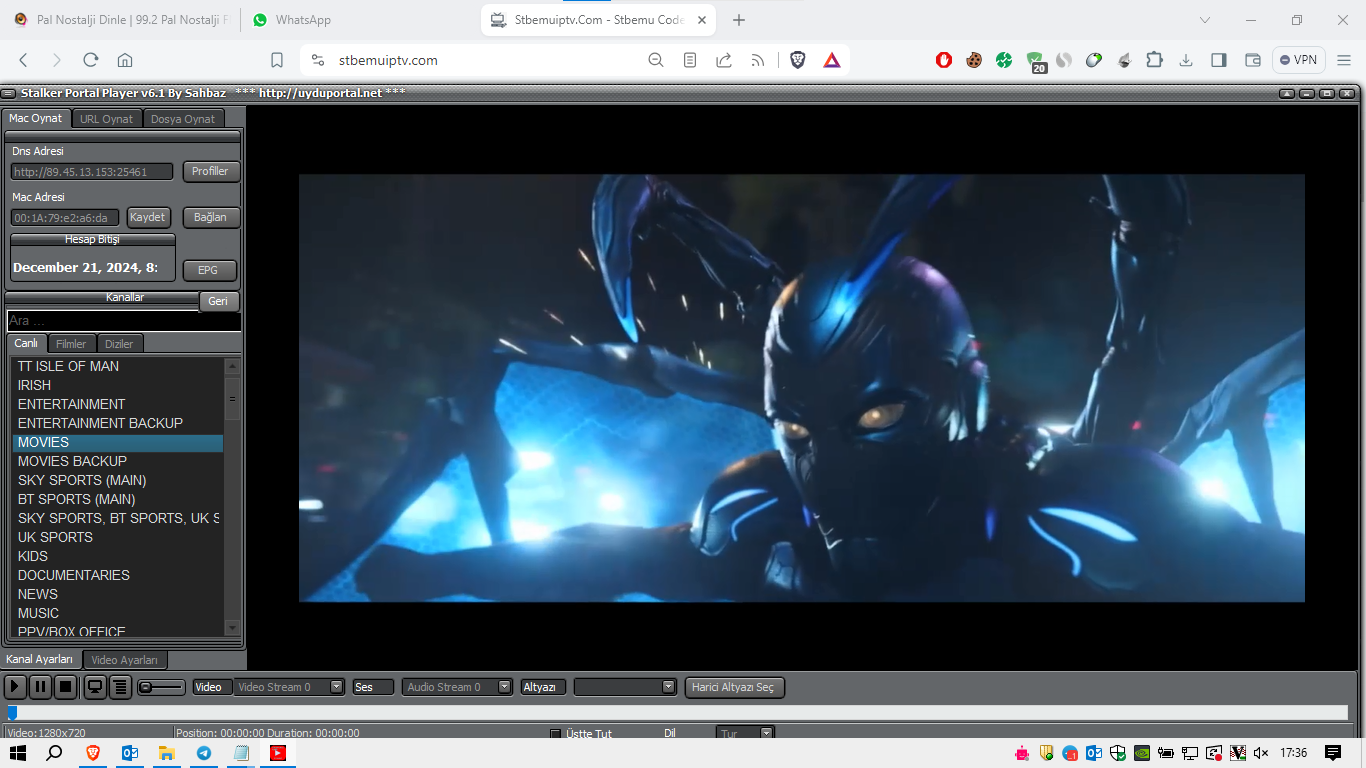Select the Filmler tab

pos(71,344)
